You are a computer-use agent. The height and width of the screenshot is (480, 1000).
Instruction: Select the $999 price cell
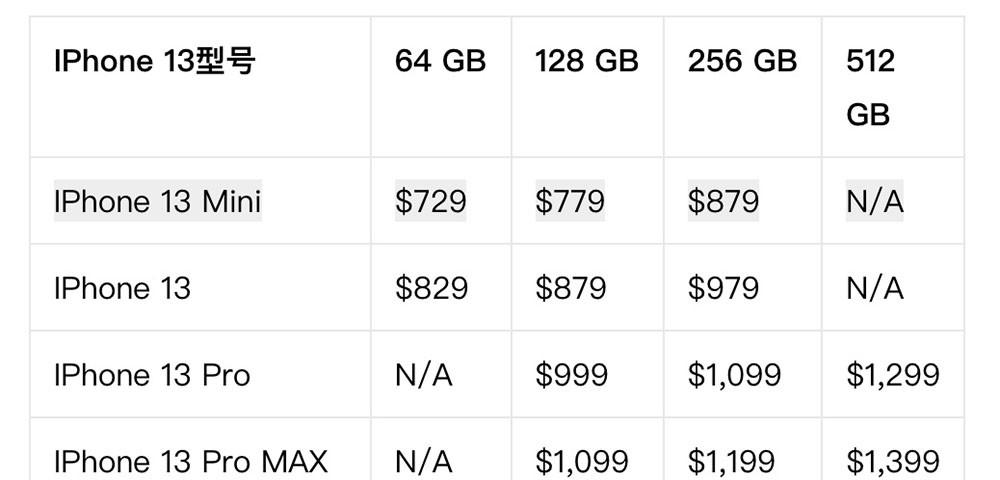571,376
